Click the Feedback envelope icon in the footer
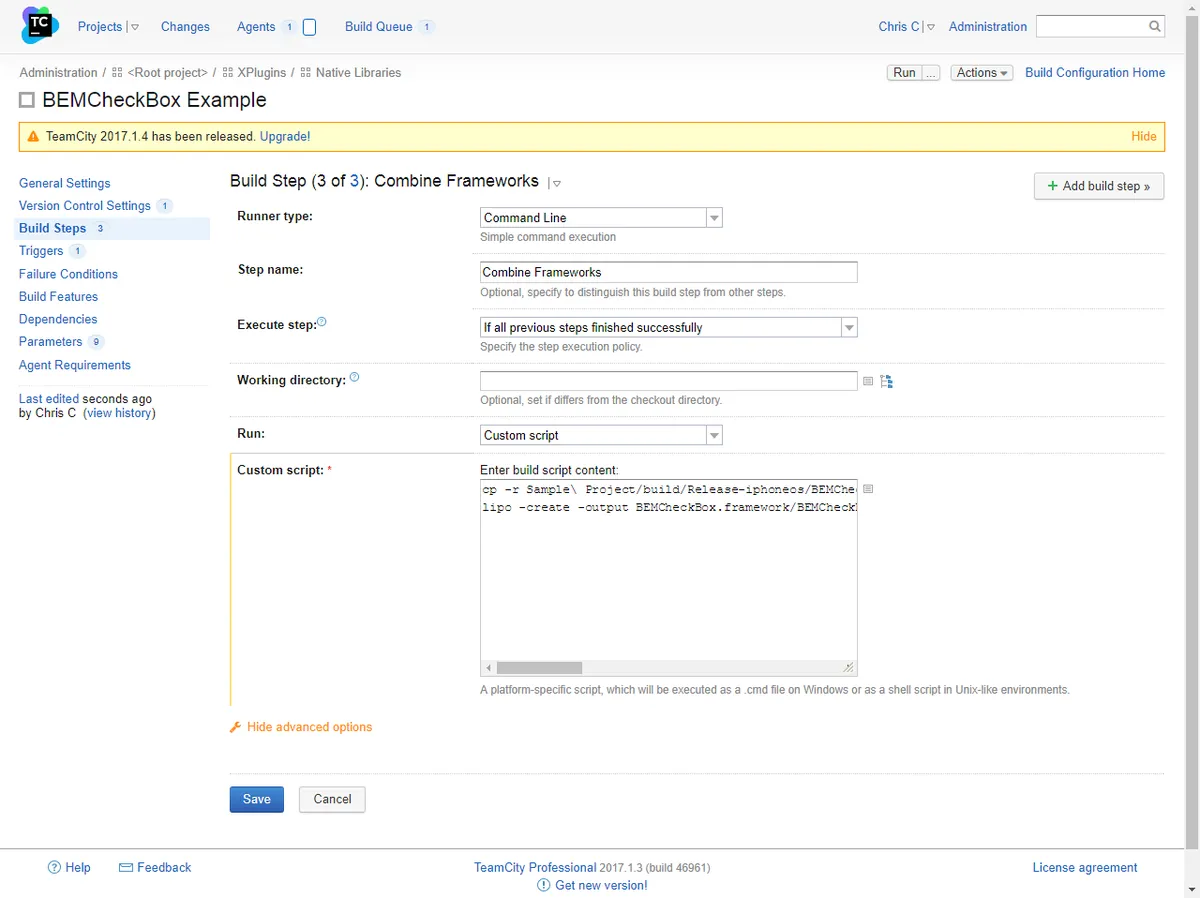The width and height of the screenshot is (1200, 898). pos(126,867)
